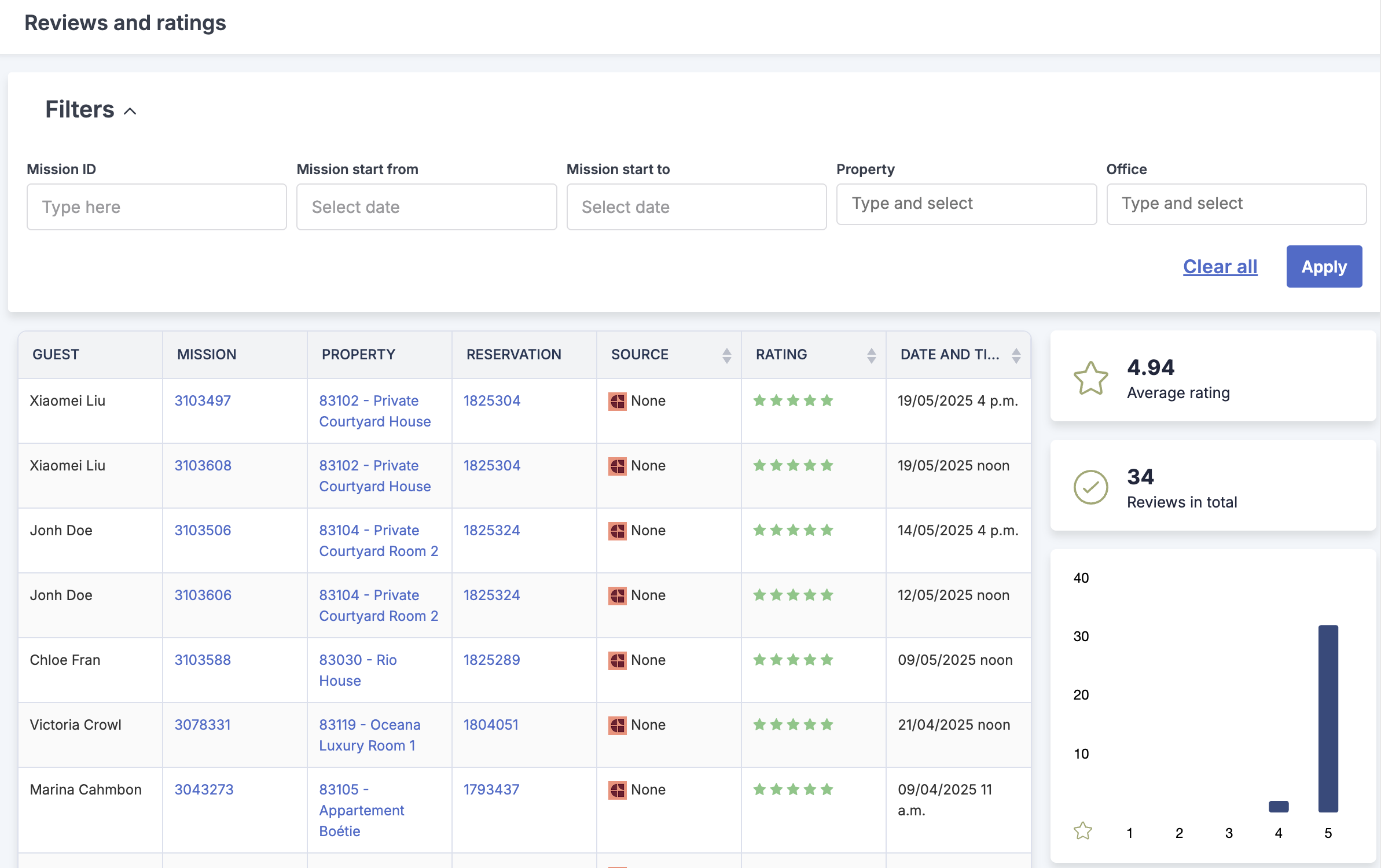Screen dimensions: 1381x868
Task: Click star rating in mission 3103497 row
Action: [x=793, y=400]
